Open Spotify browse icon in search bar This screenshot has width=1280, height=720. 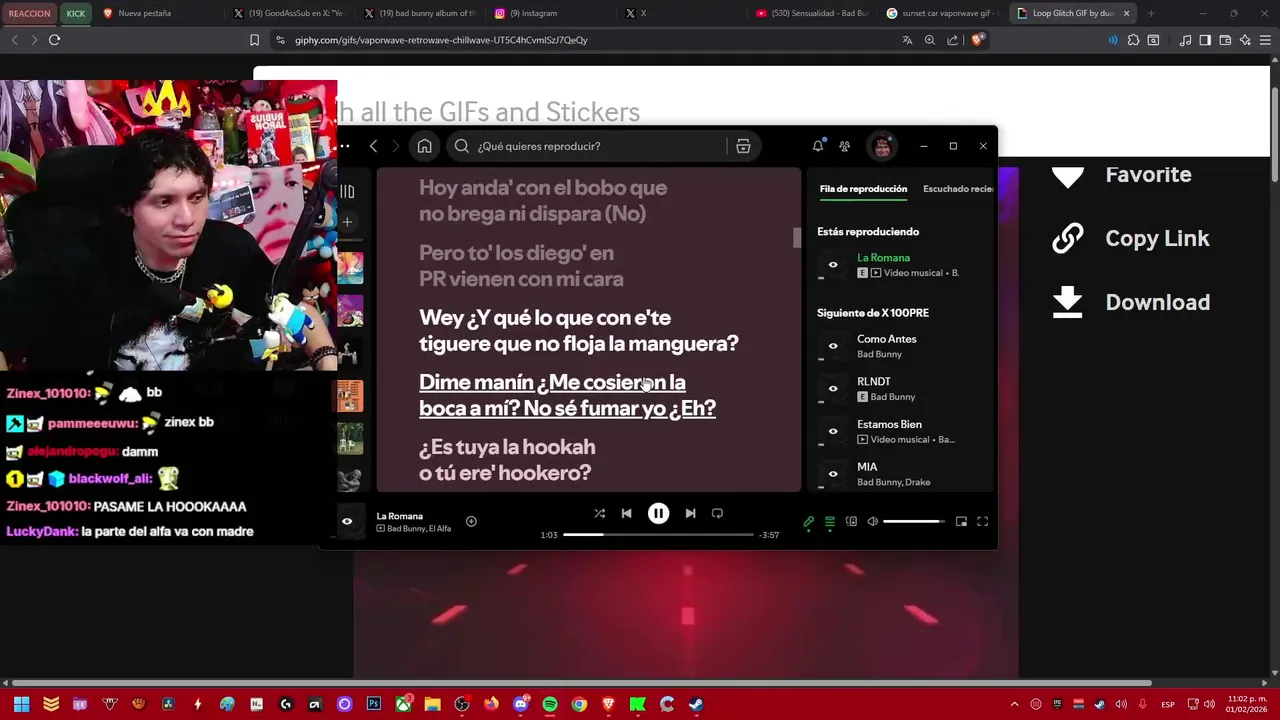(743, 146)
